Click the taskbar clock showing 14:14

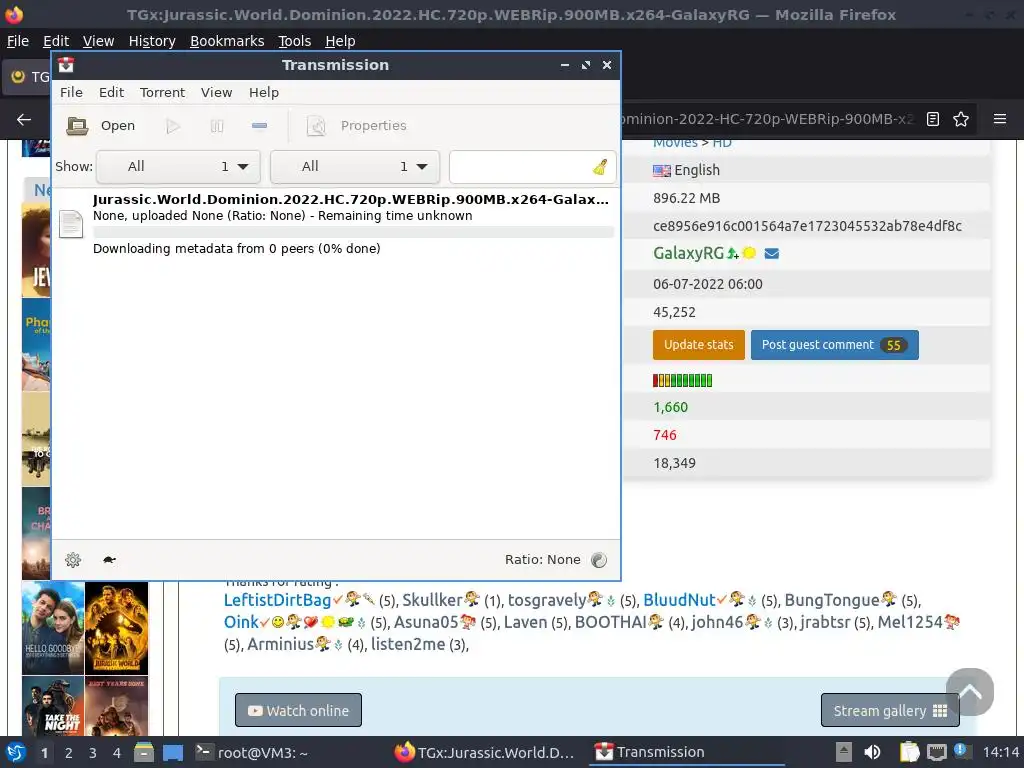point(1000,752)
